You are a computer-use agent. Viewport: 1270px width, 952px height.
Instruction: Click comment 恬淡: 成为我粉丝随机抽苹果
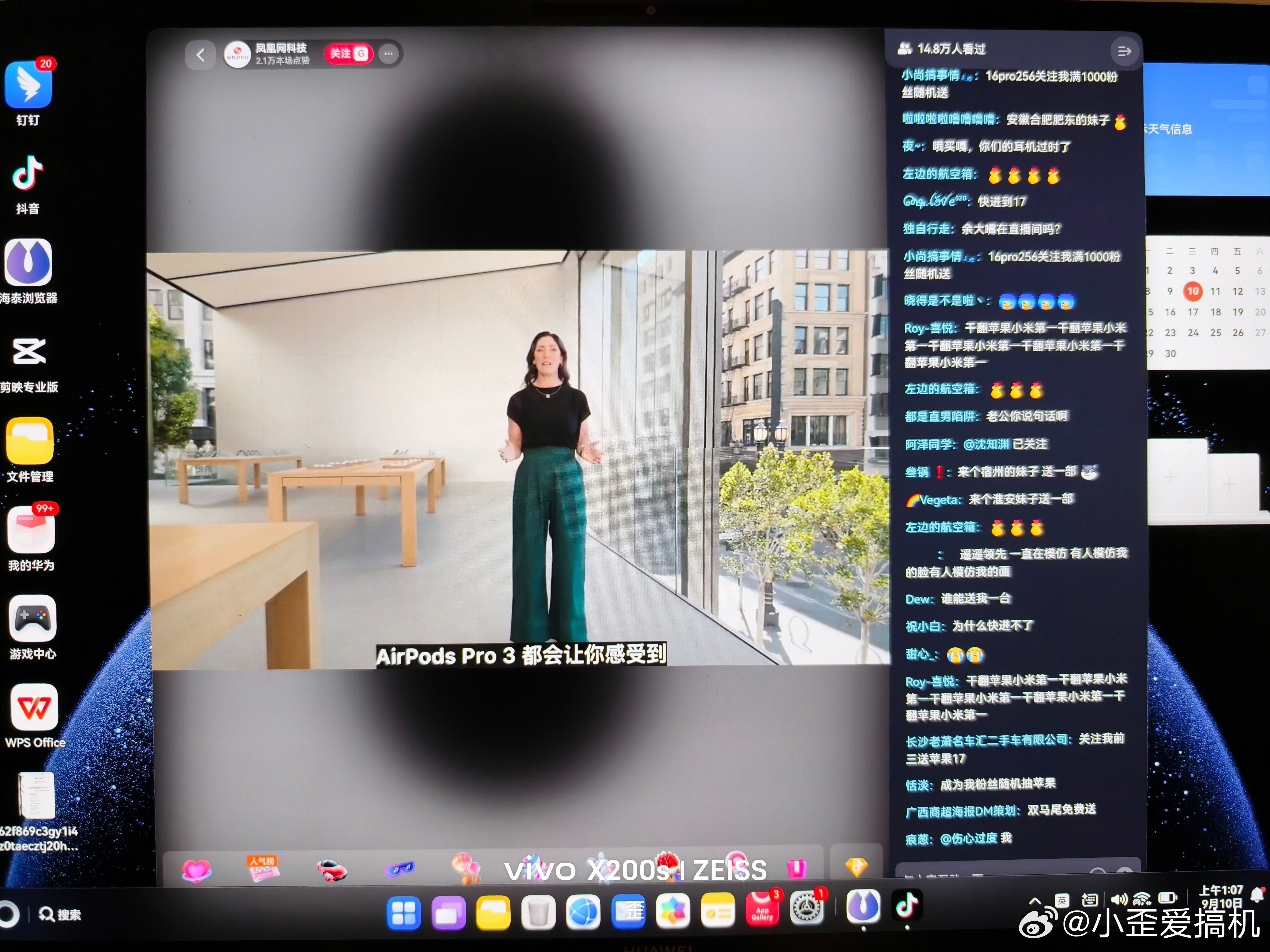point(981,784)
